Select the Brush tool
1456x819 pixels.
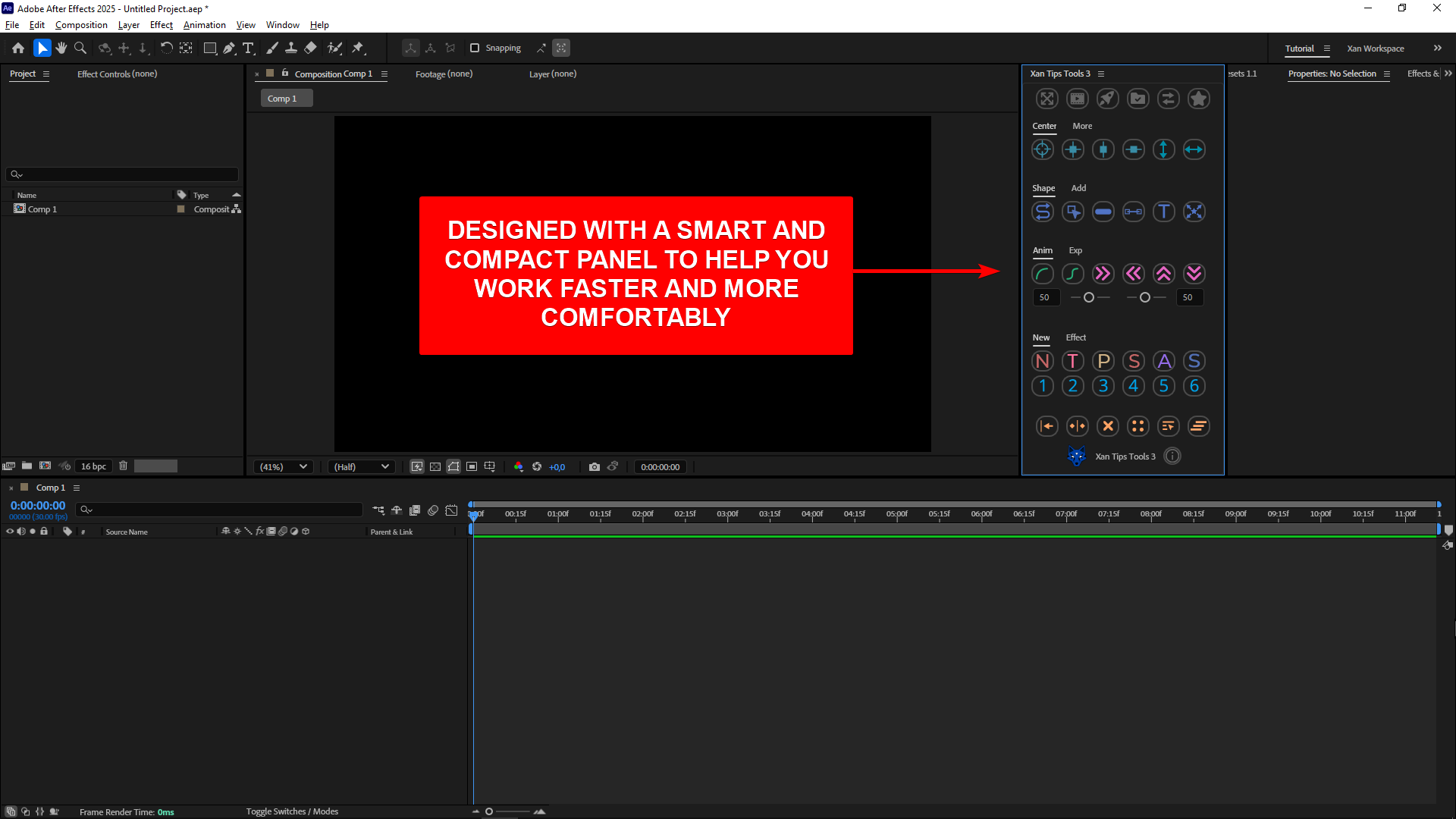[272, 48]
